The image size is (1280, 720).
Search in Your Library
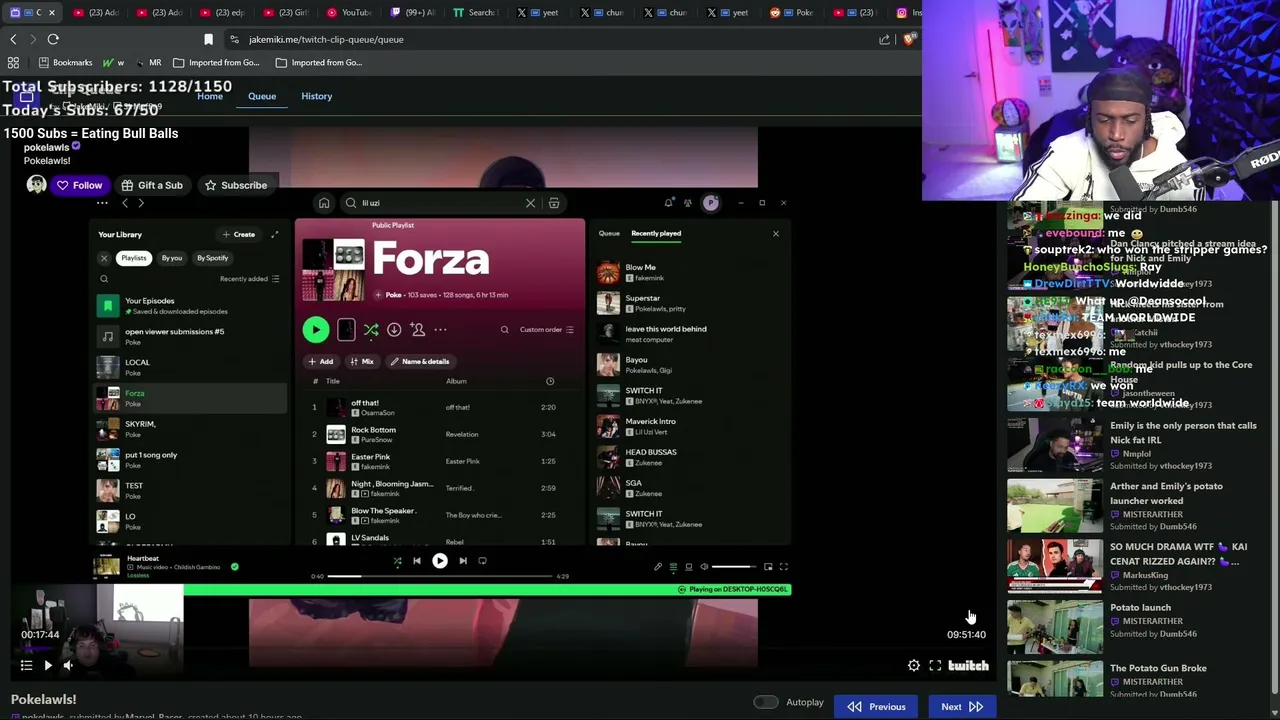coord(104,279)
